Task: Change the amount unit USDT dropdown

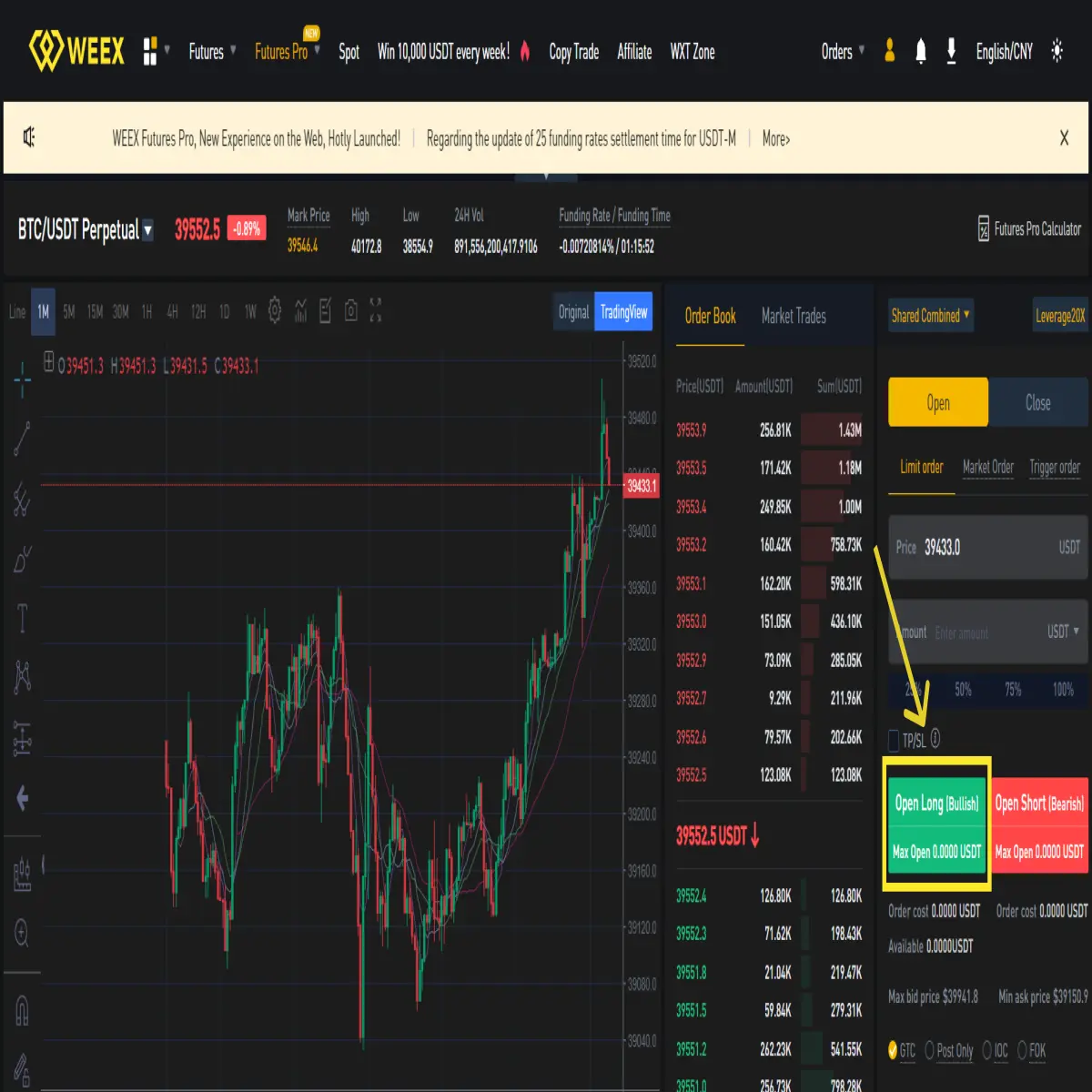Action: point(1063,632)
